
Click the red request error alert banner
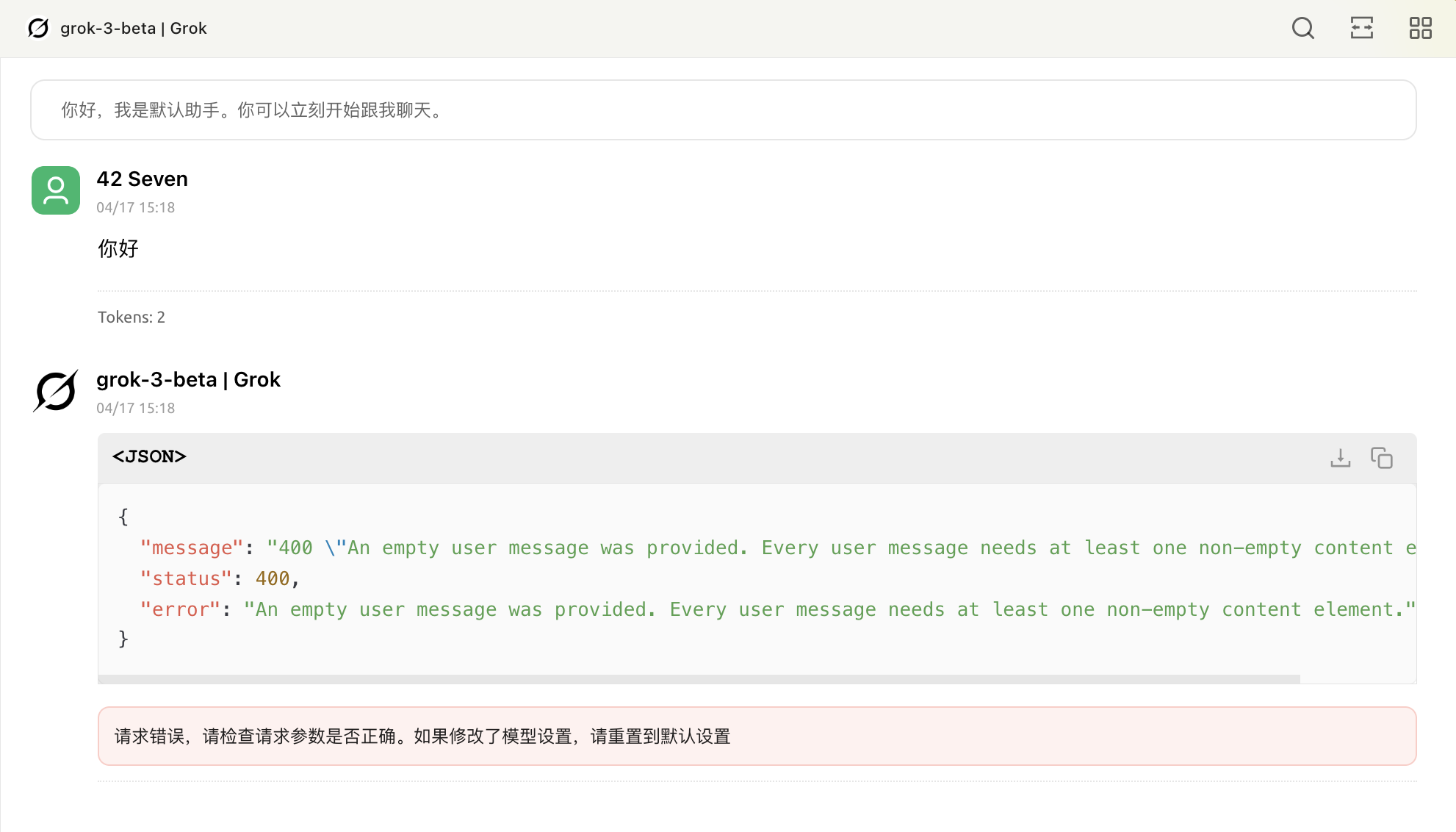click(x=757, y=736)
